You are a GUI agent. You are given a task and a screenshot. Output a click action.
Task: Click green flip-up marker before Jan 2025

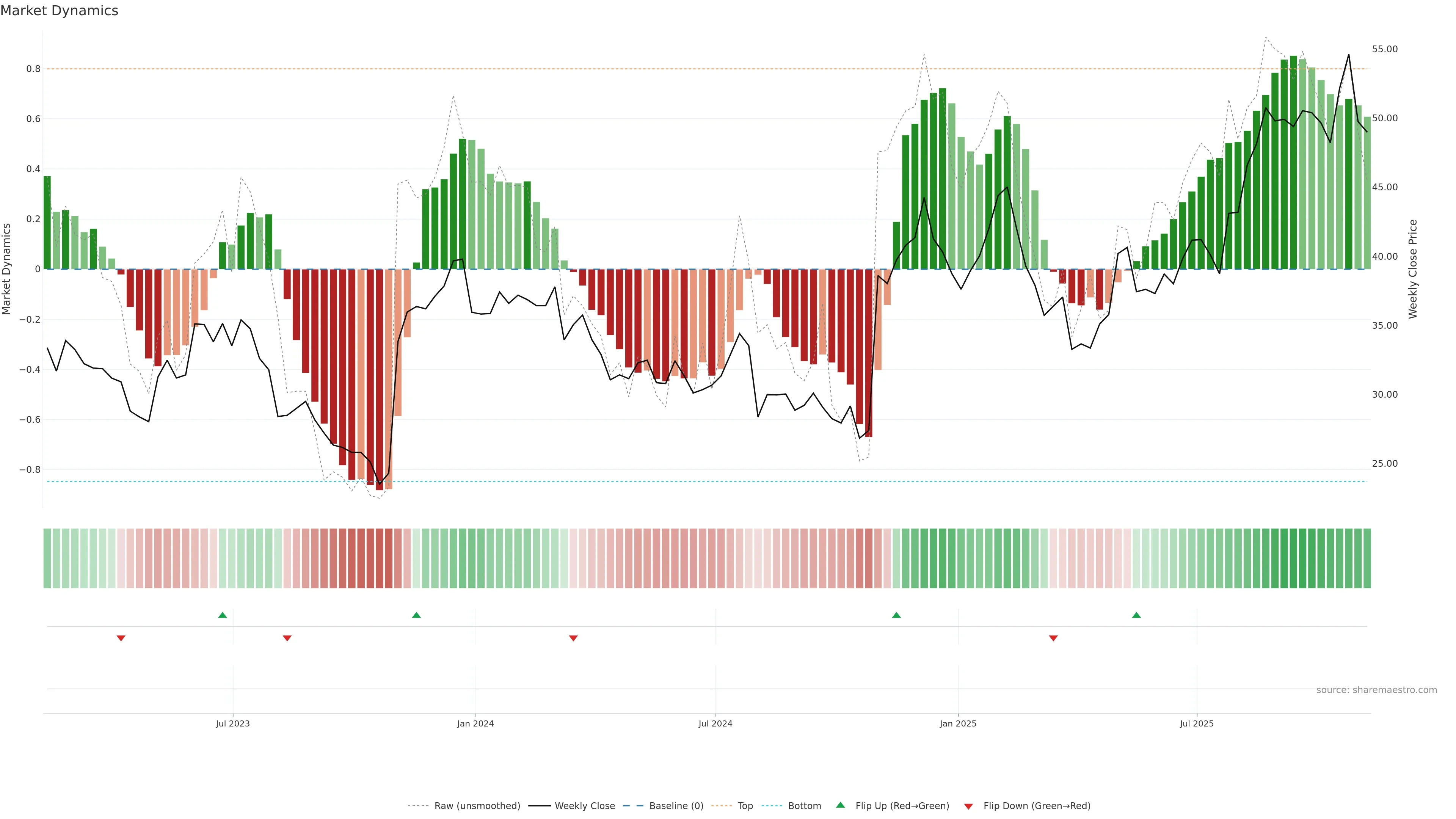point(896,615)
